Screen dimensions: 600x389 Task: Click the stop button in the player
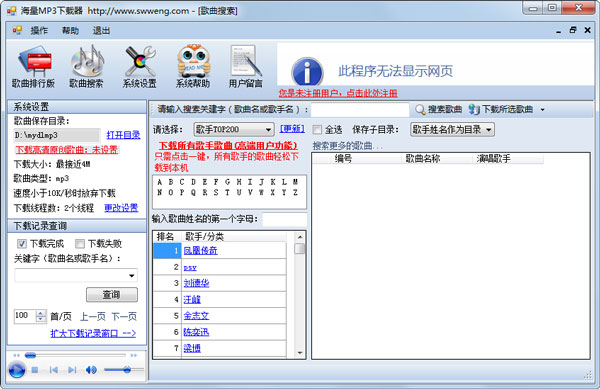click(35, 370)
